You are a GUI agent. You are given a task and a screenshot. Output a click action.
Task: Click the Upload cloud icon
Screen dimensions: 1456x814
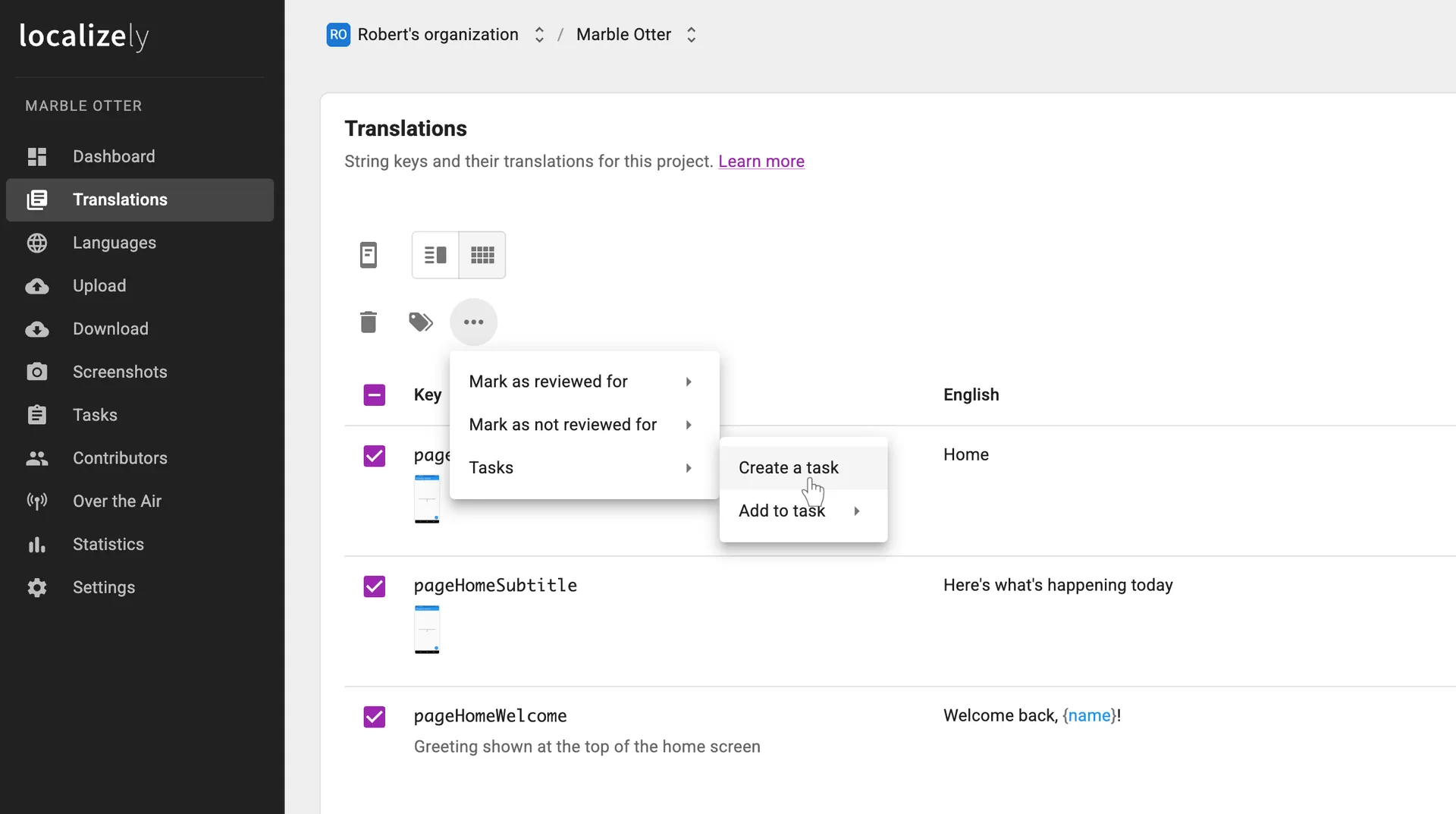[37, 286]
